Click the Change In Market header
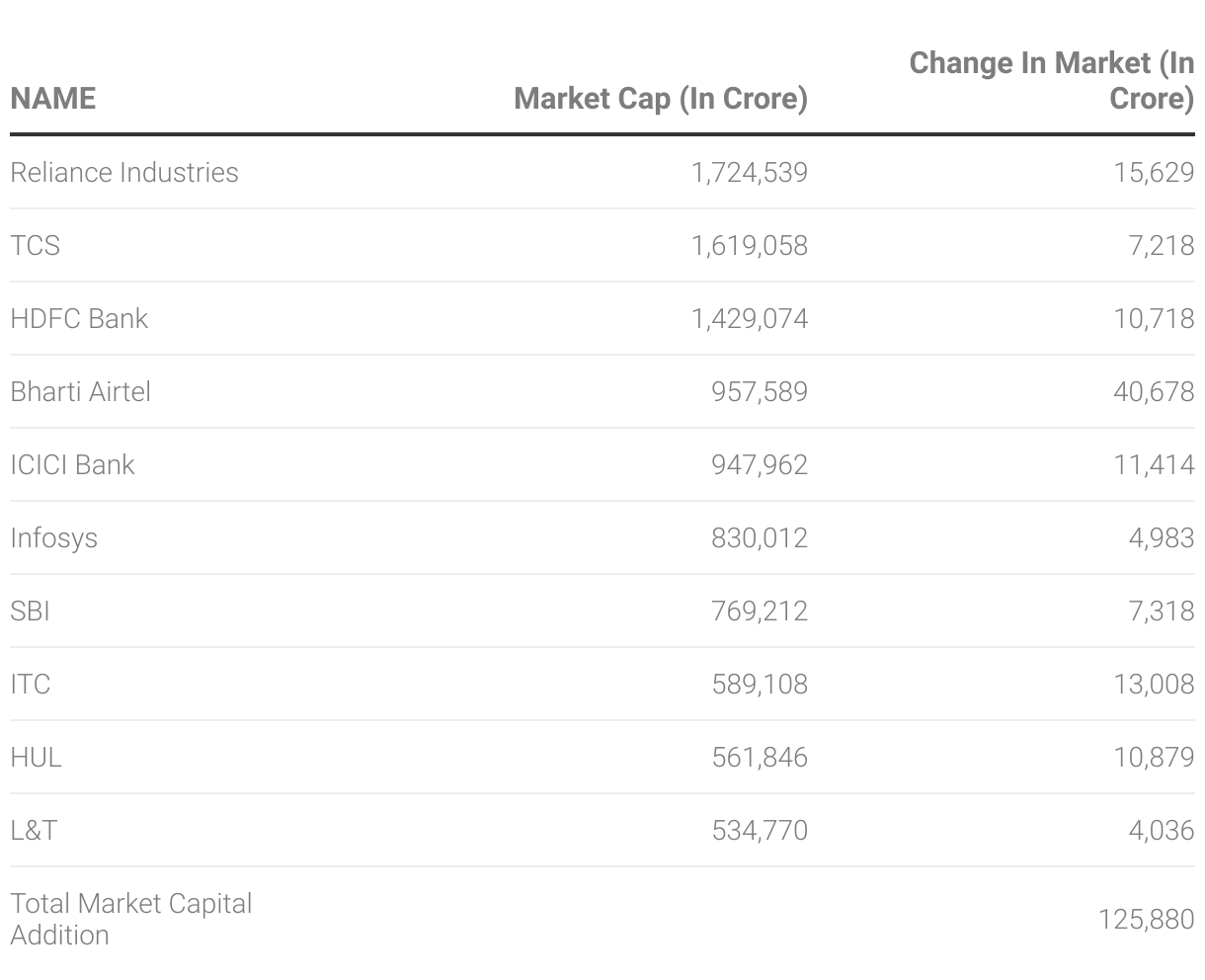 tap(1051, 80)
